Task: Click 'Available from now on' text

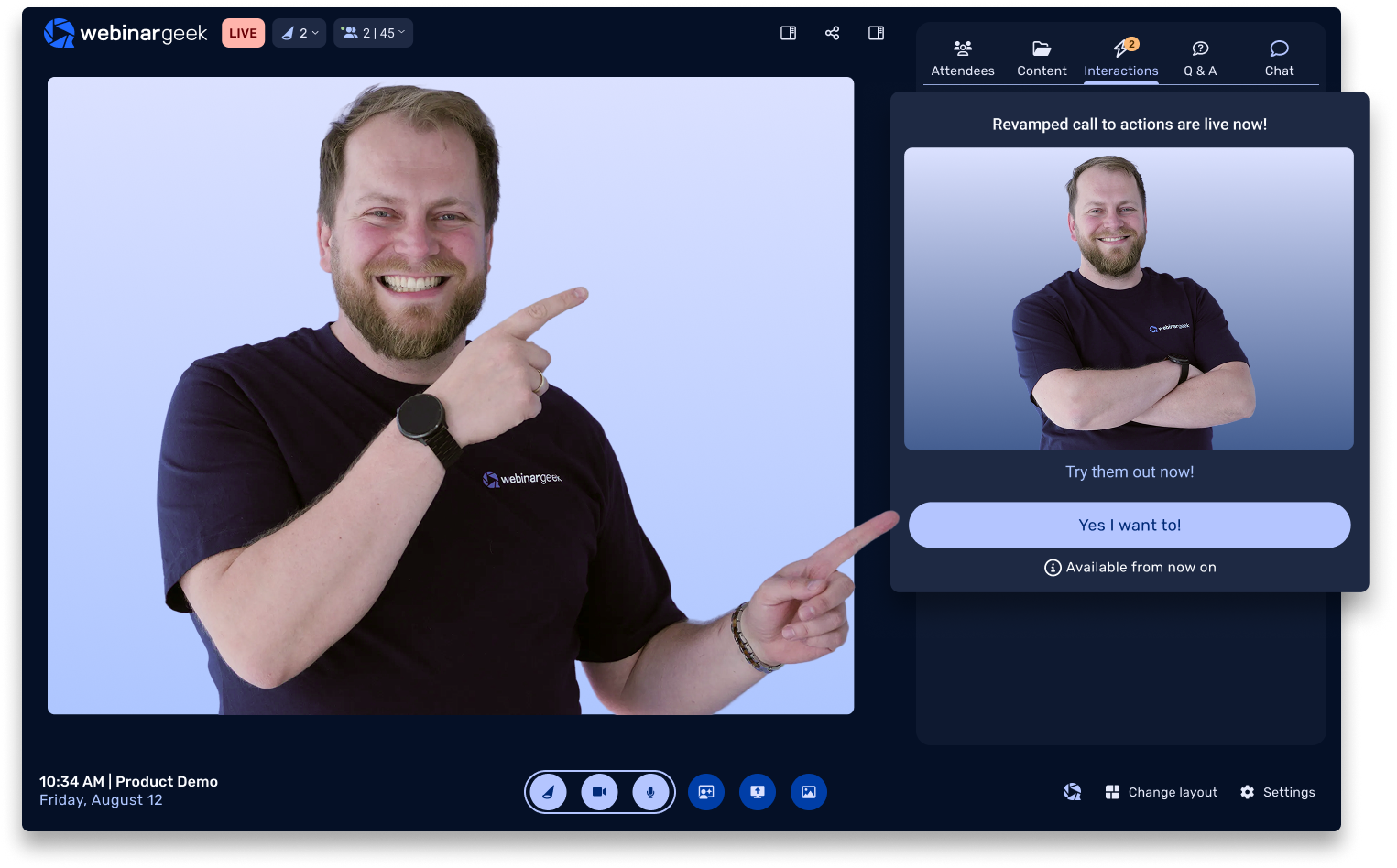Action: point(1141,568)
